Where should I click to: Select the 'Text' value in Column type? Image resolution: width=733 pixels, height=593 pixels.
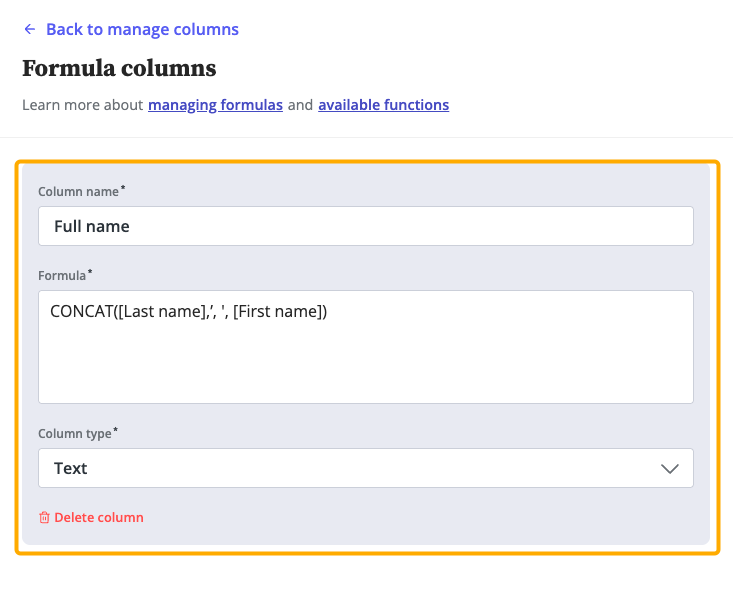(x=71, y=468)
